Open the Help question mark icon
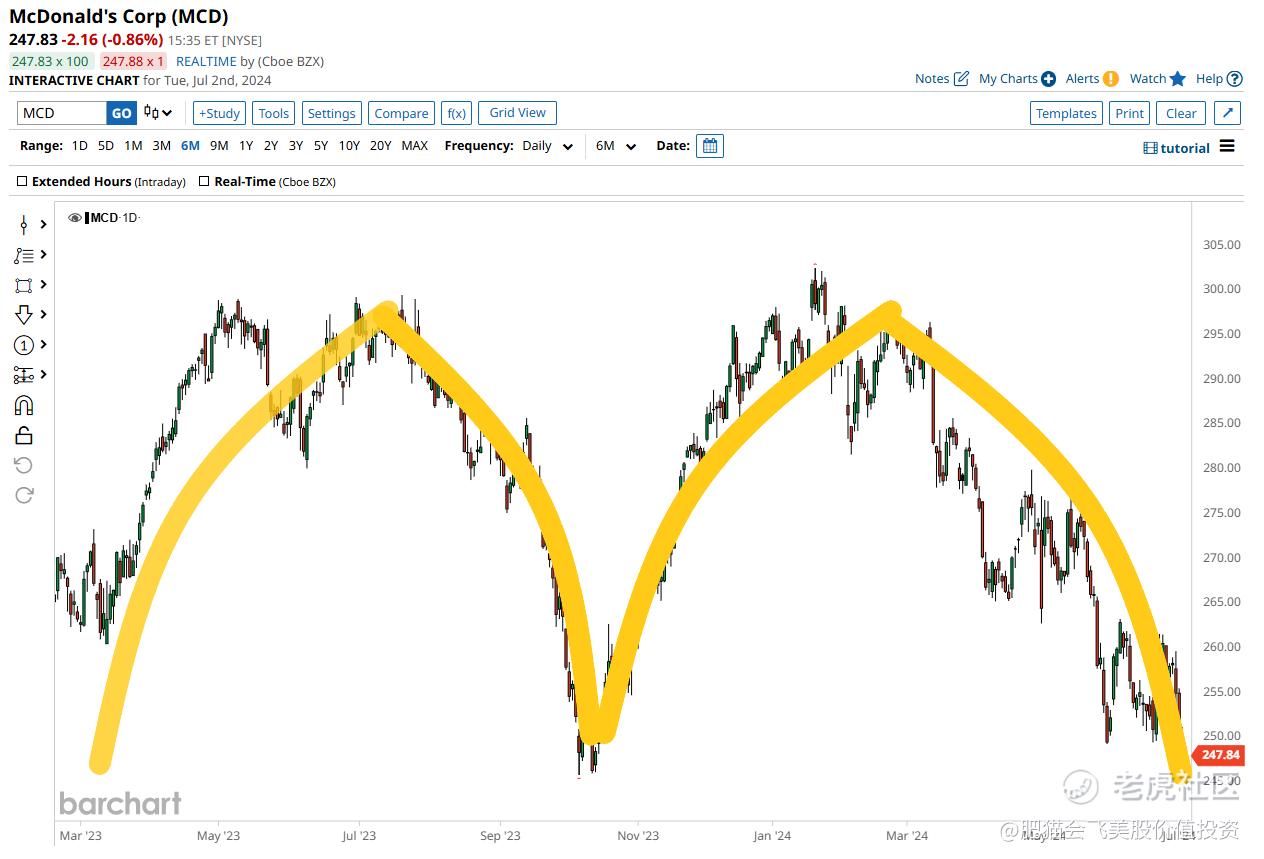Viewport: 1264px width, 859px height. (x=1235, y=79)
